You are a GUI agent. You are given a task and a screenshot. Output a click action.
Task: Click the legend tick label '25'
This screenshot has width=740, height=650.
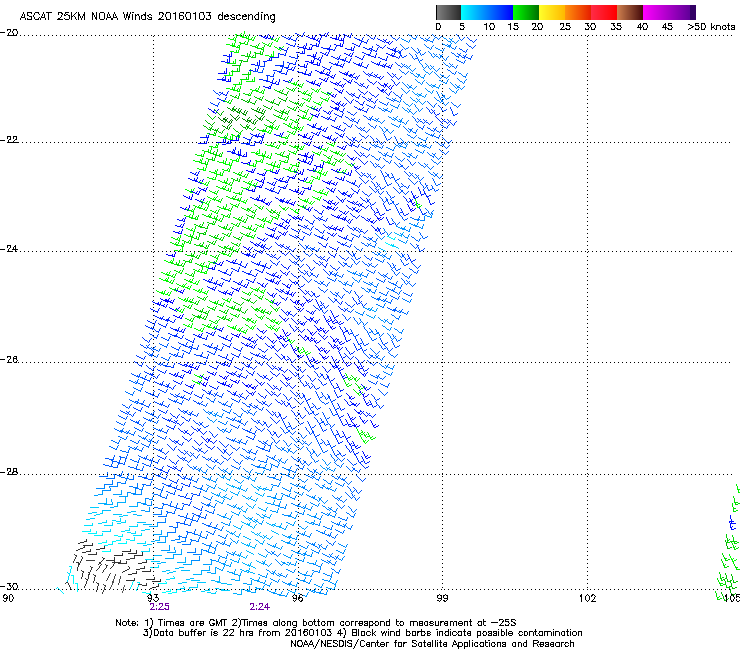(x=565, y=27)
